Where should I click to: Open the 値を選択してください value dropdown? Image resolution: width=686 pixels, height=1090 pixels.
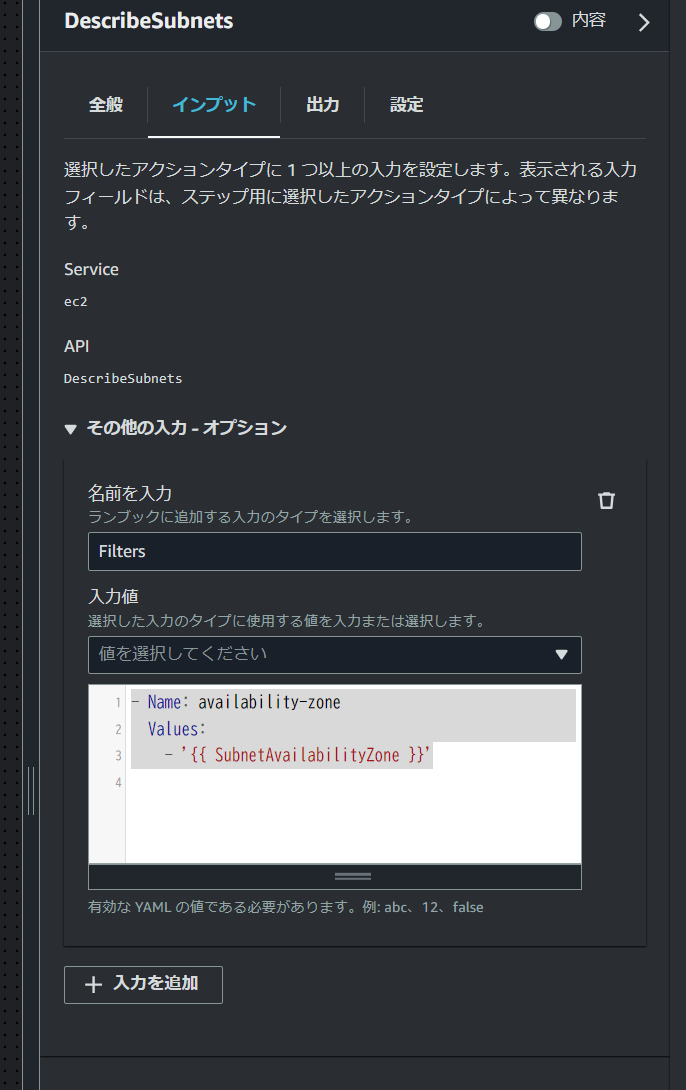335,655
